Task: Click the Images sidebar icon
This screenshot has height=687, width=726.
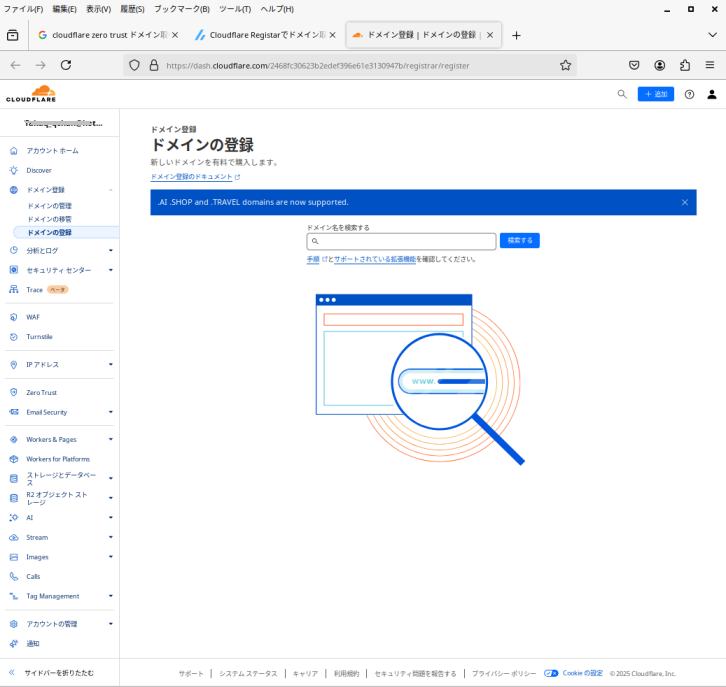Action: coord(14,557)
